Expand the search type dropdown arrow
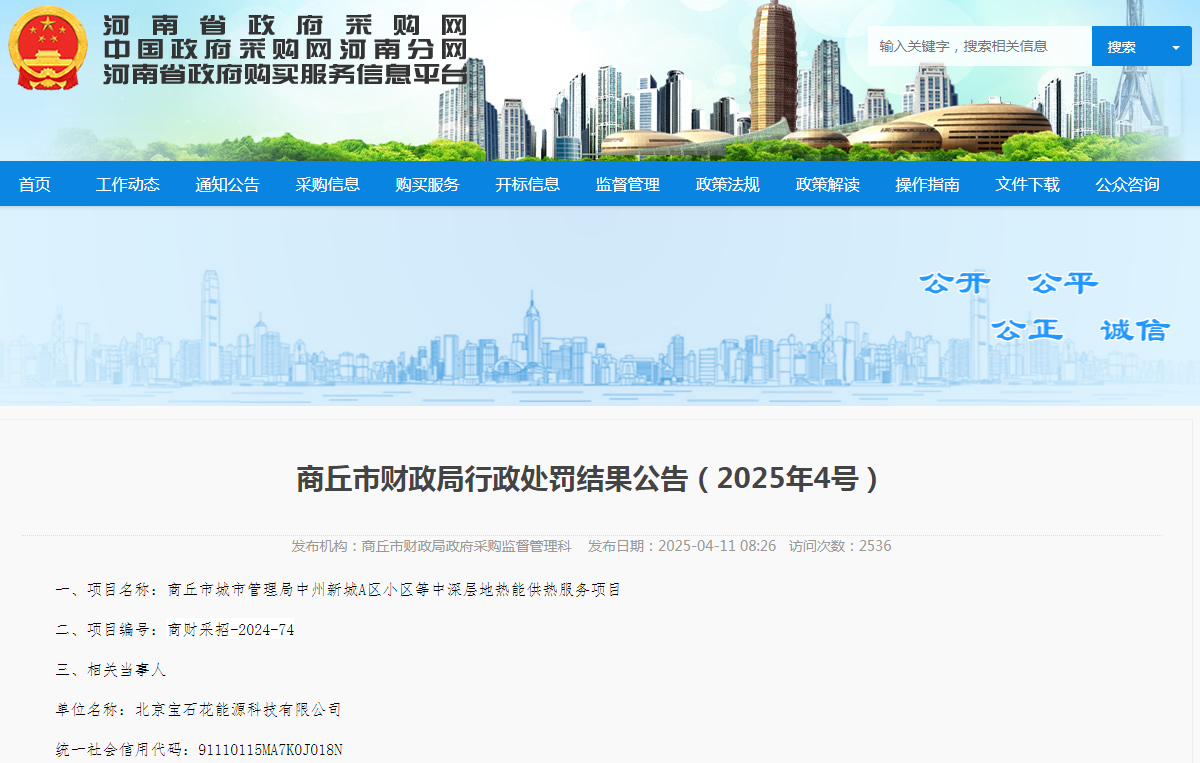 click(x=1175, y=47)
